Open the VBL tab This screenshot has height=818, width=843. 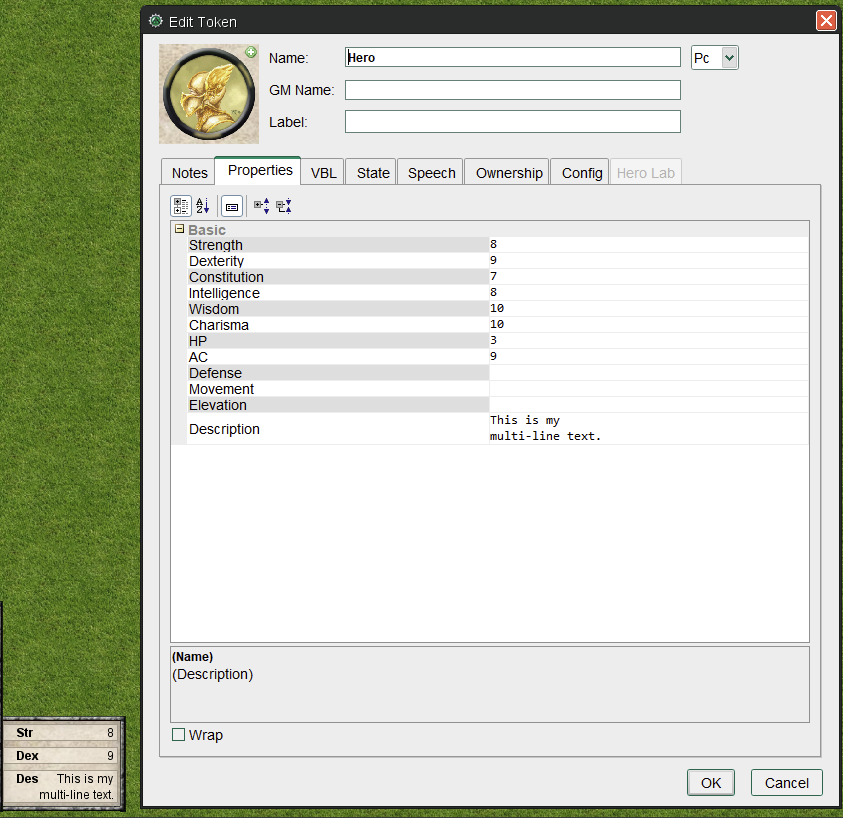click(323, 173)
